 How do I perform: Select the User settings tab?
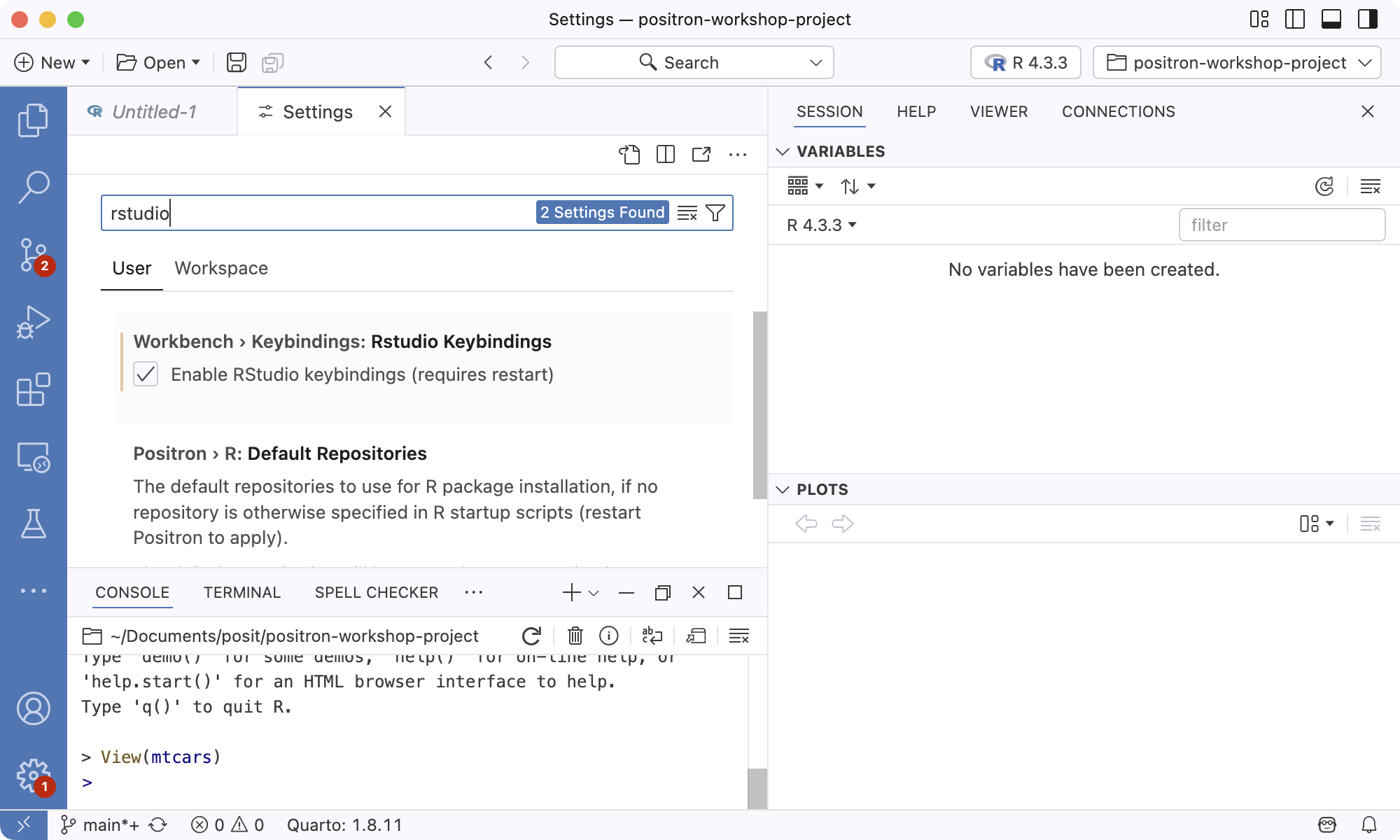[132, 268]
